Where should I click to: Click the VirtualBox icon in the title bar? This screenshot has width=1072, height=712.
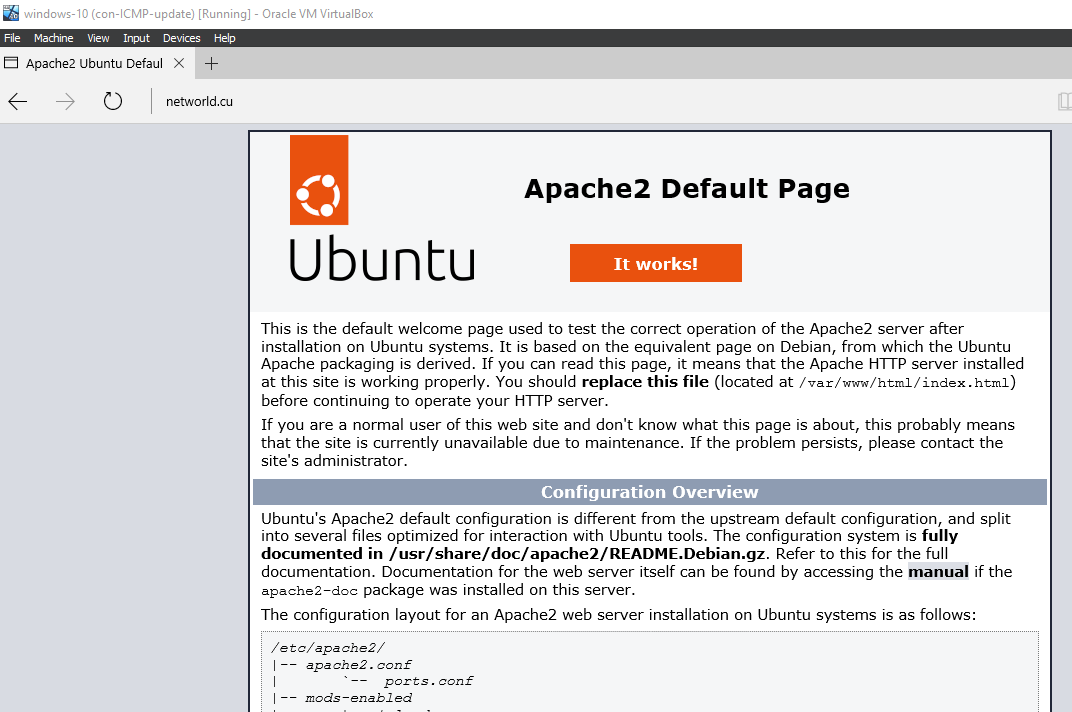coord(11,12)
